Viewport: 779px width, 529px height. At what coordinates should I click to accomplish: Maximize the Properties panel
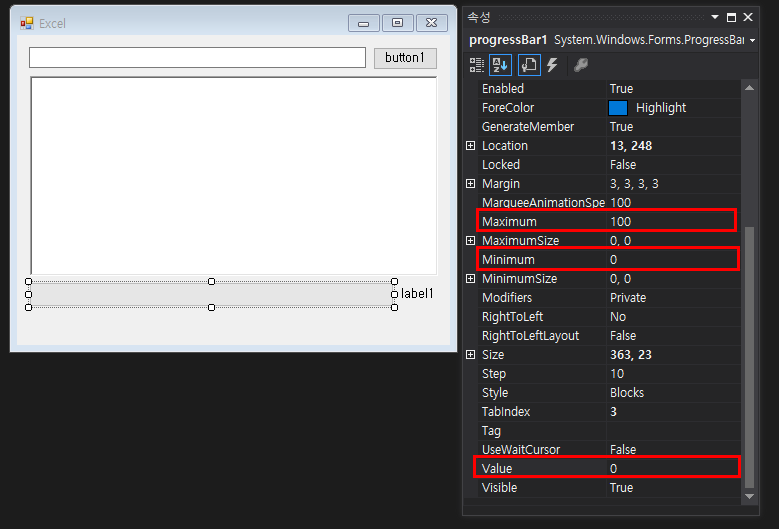pos(731,17)
